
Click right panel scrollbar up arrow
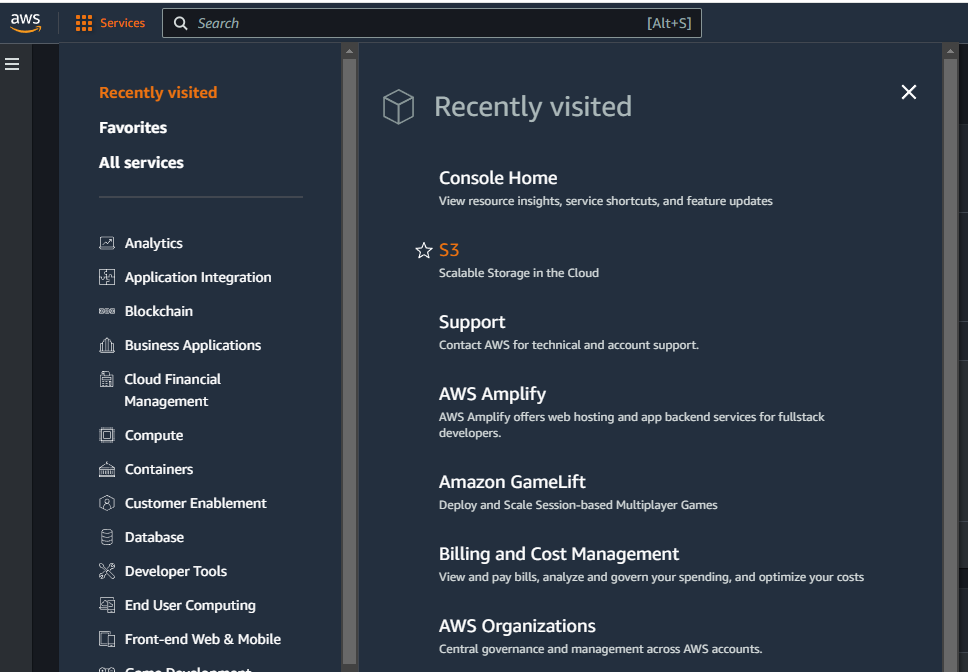951,51
